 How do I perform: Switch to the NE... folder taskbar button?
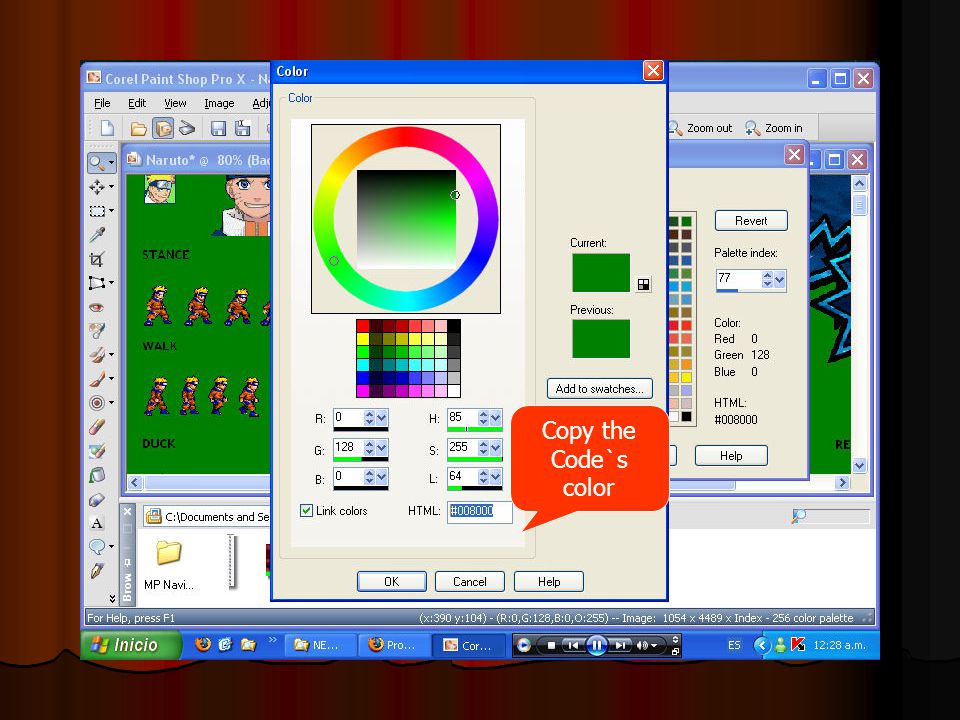click(x=320, y=645)
